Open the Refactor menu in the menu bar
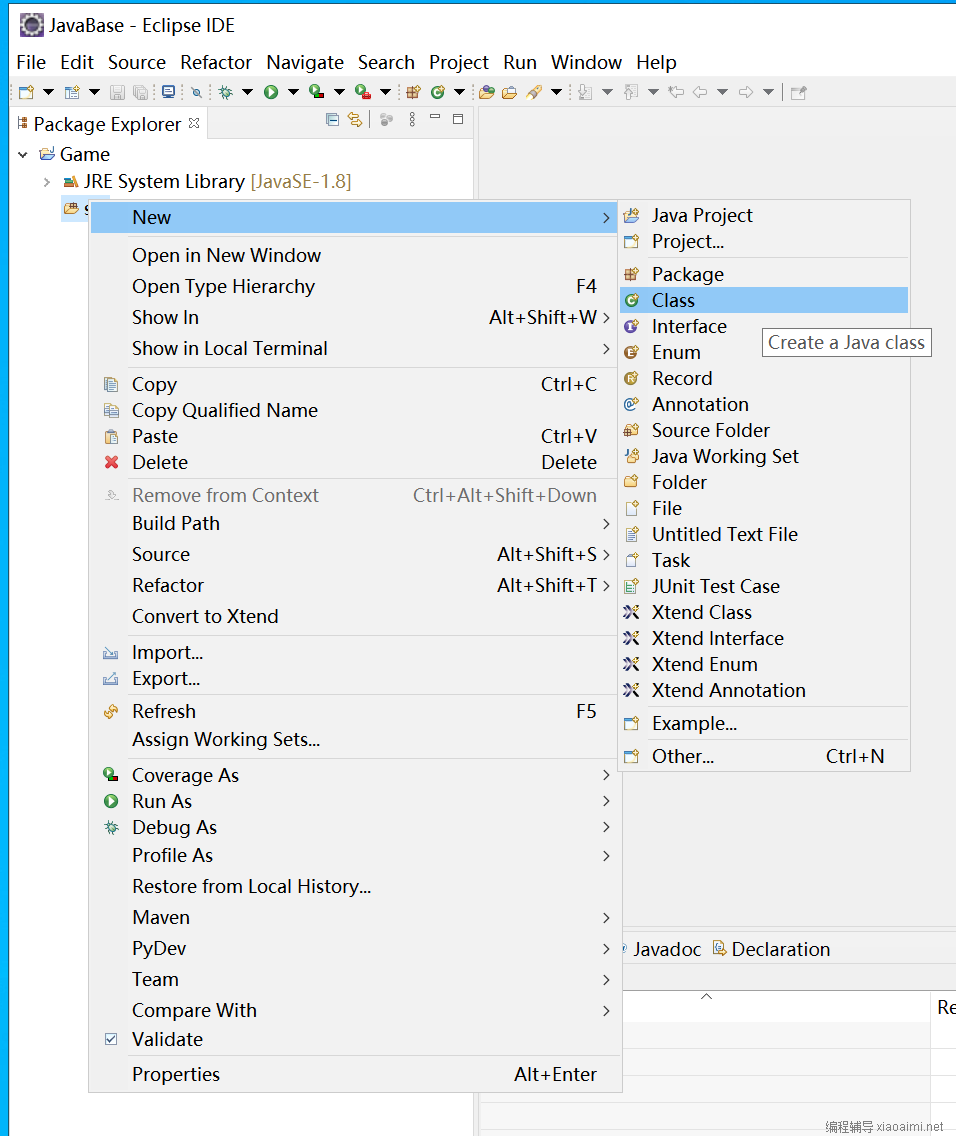Image resolution: width=956 pixels, height=1136 pixels. point(216,62)
